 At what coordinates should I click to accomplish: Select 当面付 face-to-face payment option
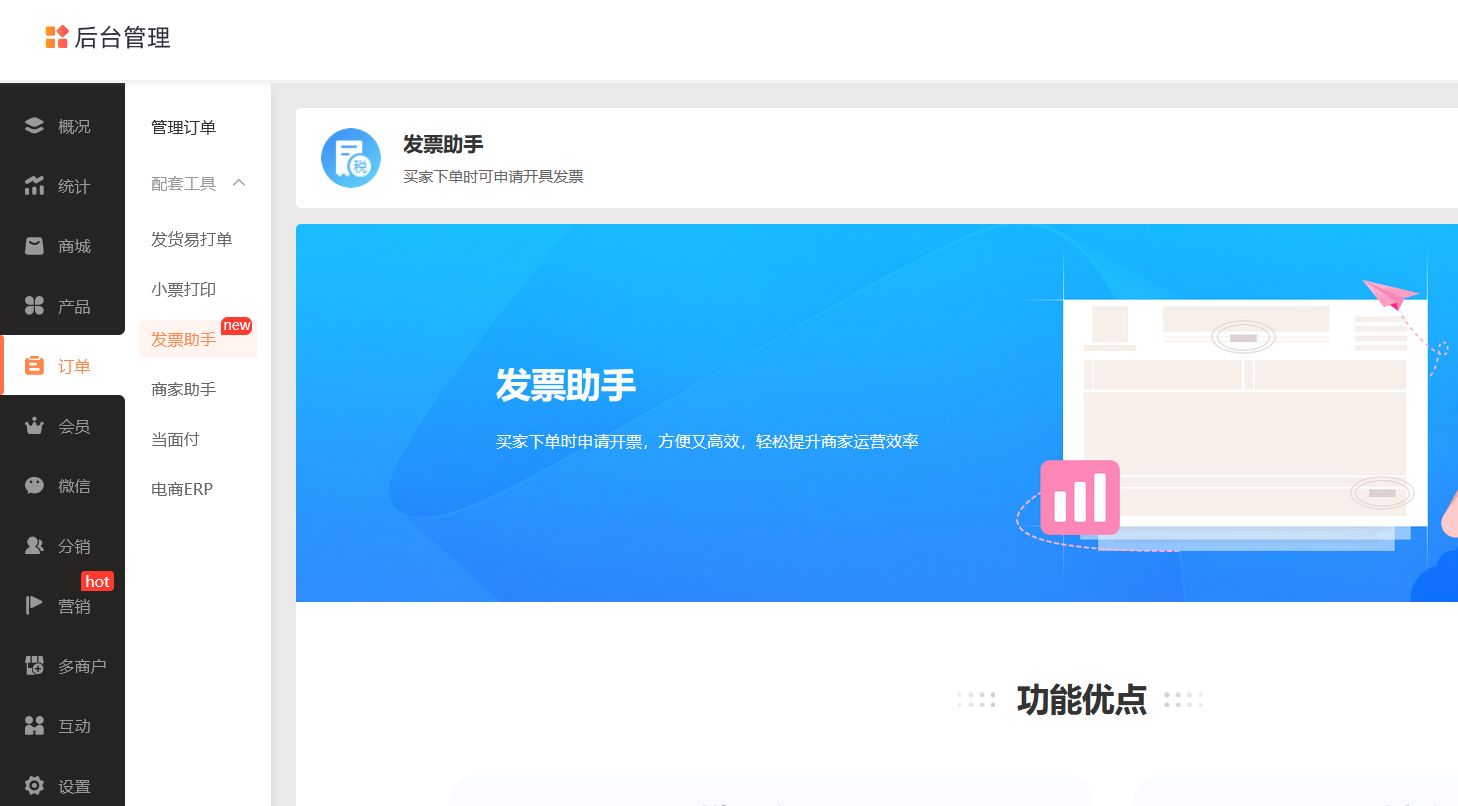pos(175,439)
